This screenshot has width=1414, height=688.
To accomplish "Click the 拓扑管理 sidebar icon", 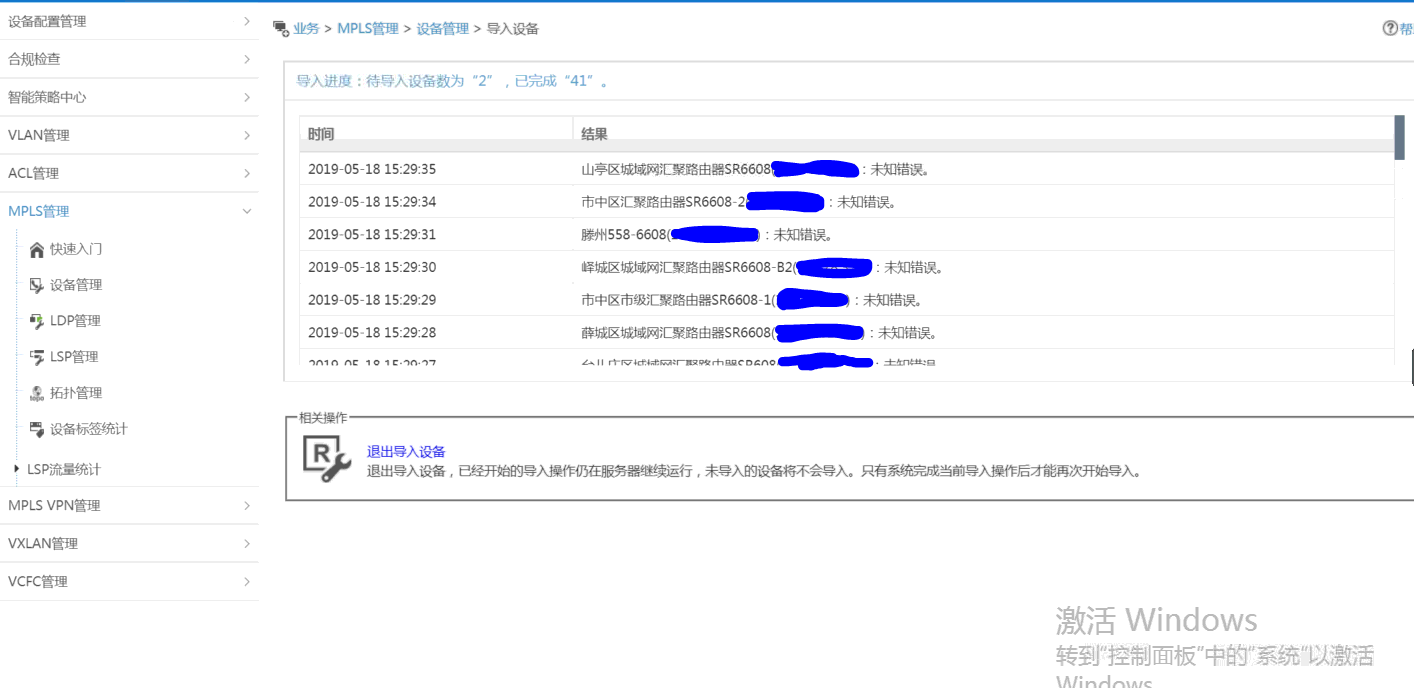I will click(x=37, y=394).
